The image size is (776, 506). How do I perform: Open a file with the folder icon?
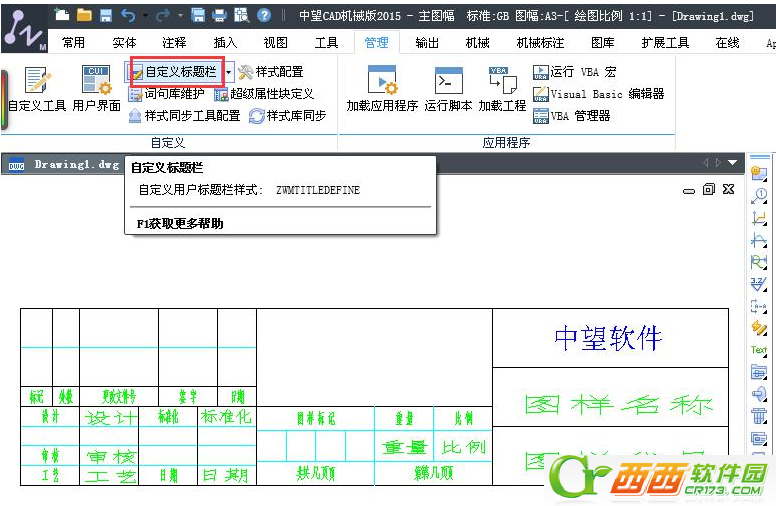point(84,15)
